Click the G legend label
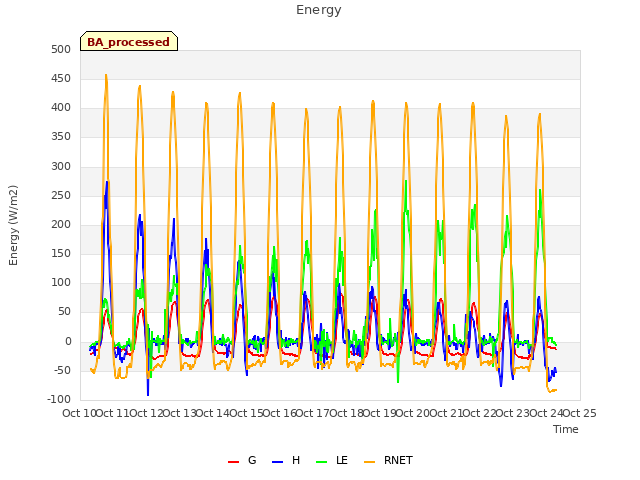 click(252, 460)
